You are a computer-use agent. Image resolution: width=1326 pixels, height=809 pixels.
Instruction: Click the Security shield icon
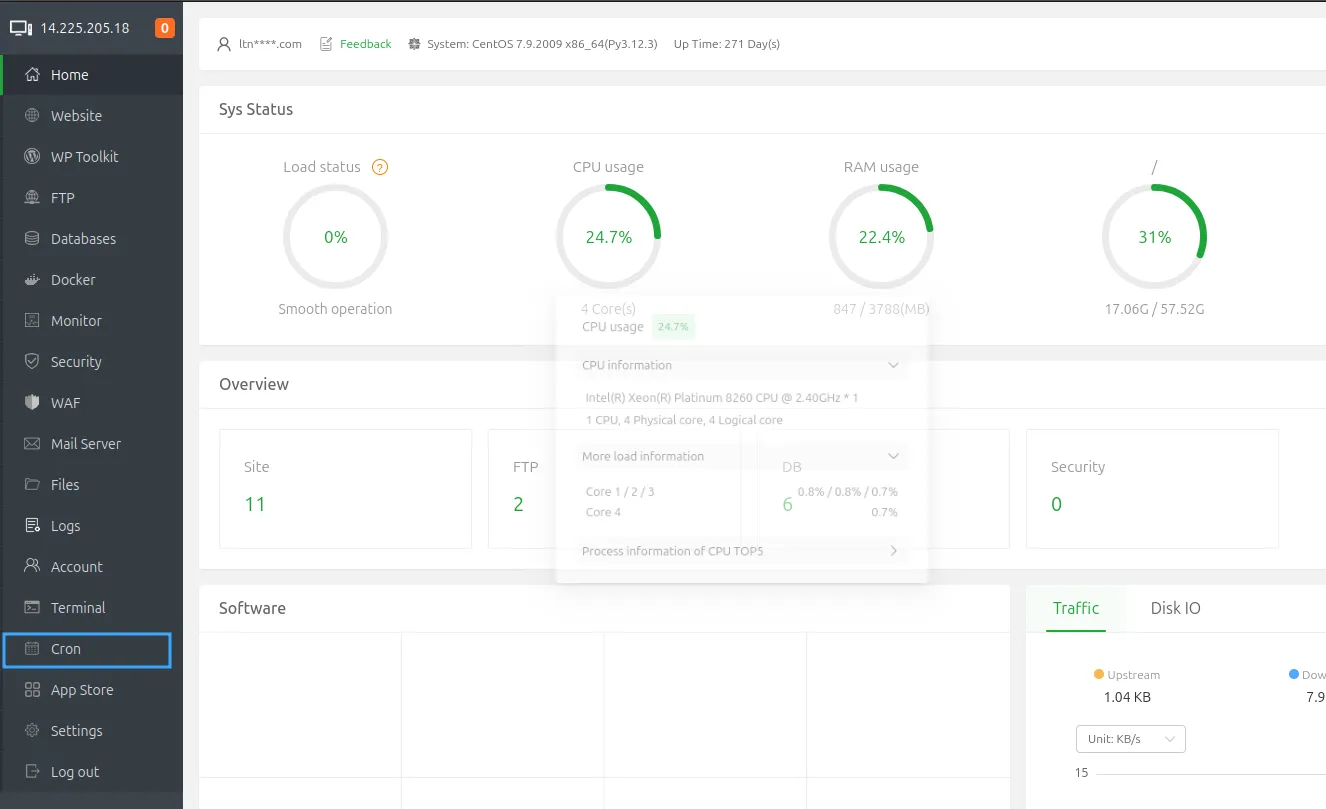coord(32,362)
